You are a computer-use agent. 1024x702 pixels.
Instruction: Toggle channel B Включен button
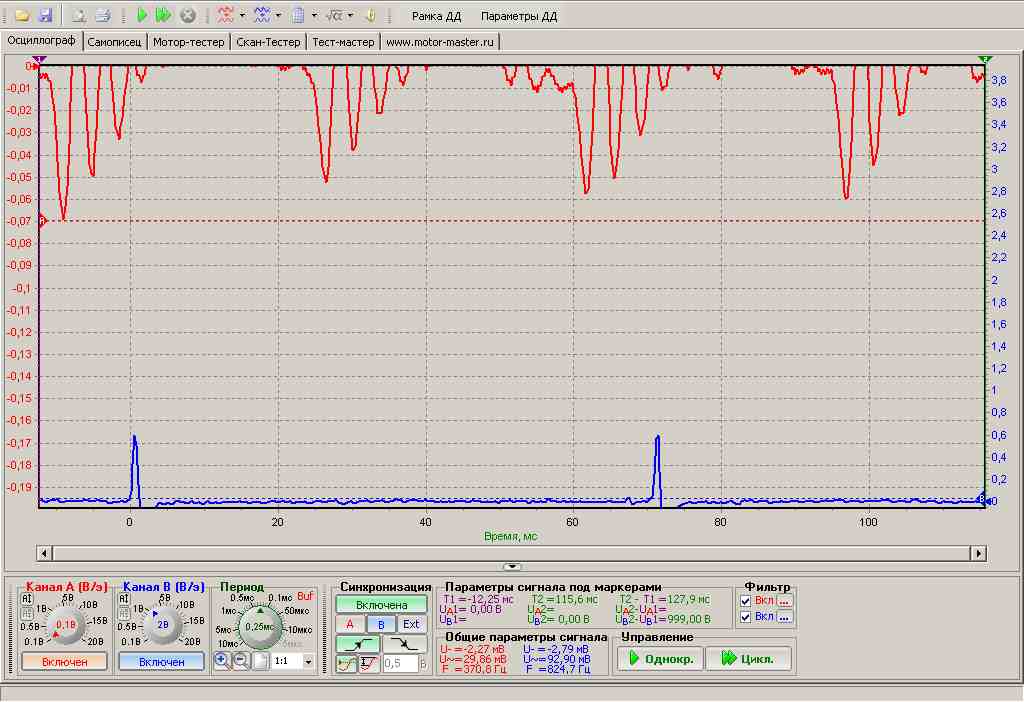pyautogui.click(x=161, y=662)
